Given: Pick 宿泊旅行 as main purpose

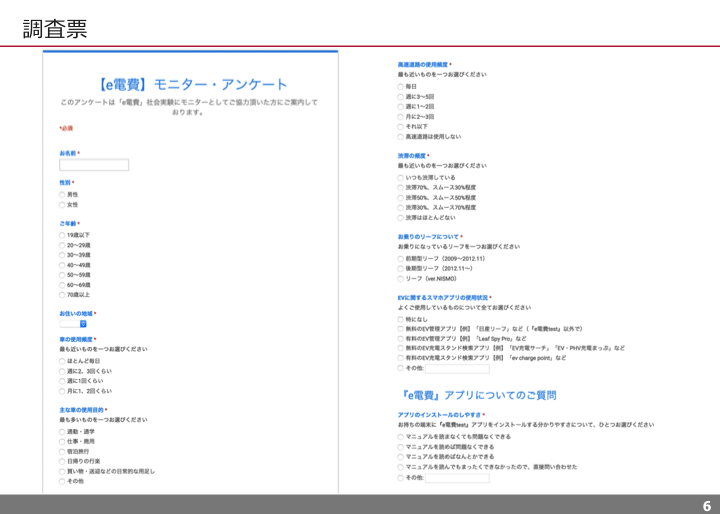Looking at the screenshot, I should pyautogui.click(x=62, y=452).
